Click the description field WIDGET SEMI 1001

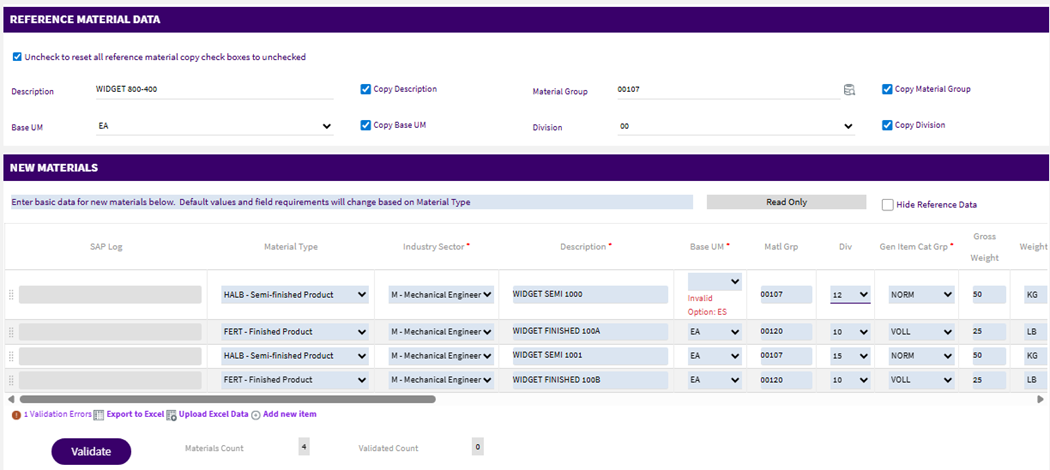point(590,356)
